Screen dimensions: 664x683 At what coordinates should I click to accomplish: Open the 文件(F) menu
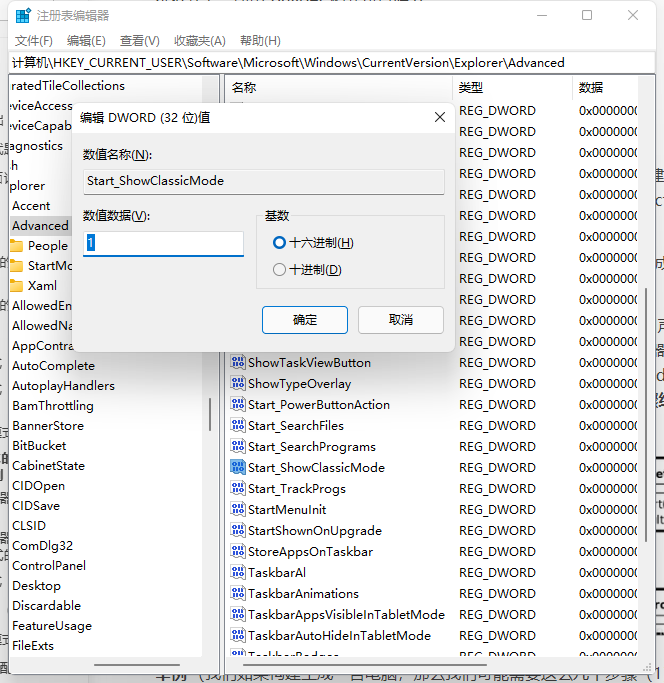click(x=34, y=41)
